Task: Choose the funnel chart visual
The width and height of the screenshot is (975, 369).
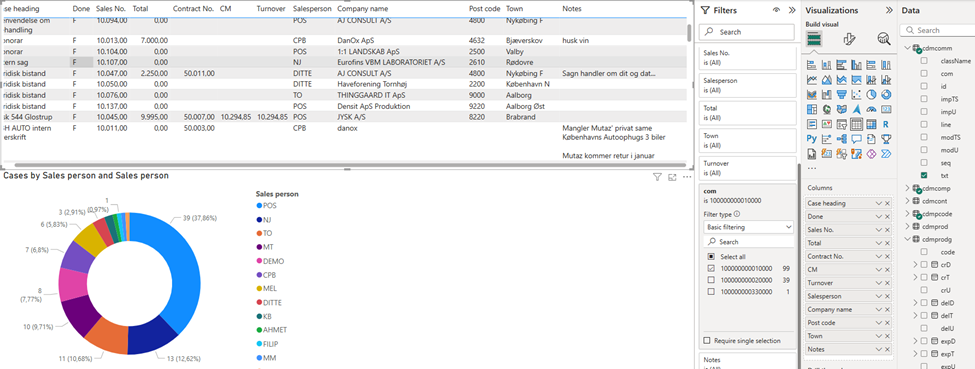Action: pos(842,95)
